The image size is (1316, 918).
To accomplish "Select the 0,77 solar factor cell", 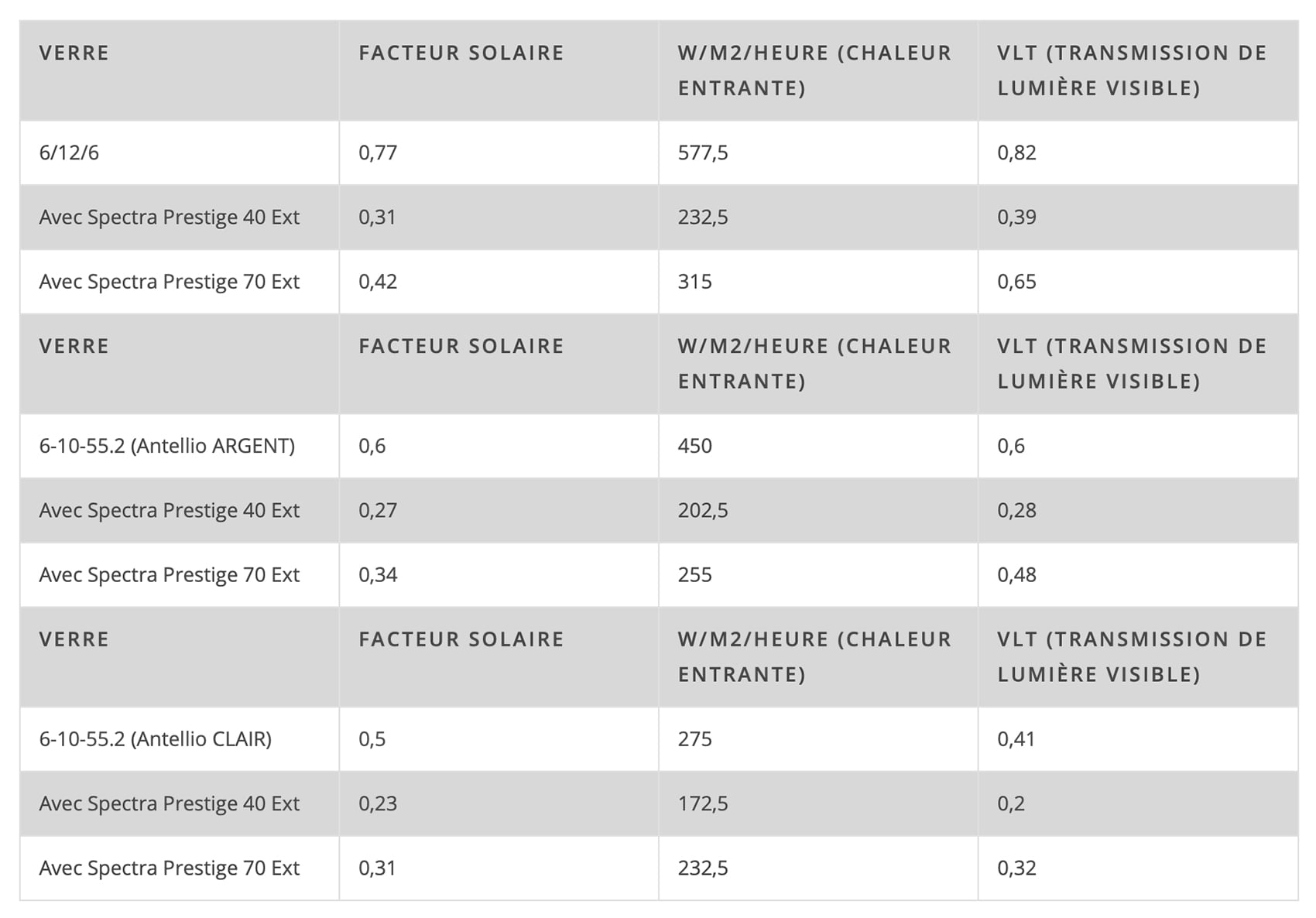I will click(378, 152).
